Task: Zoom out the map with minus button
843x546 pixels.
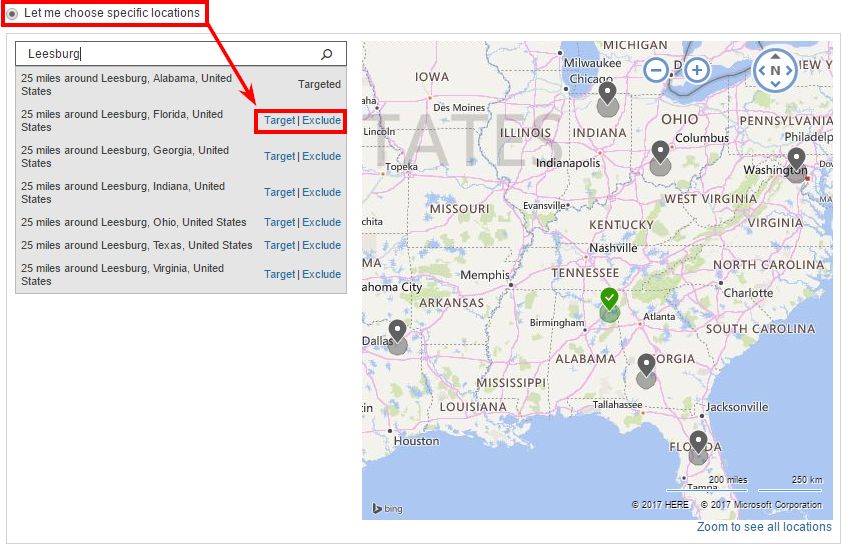Action: (656, 70)
